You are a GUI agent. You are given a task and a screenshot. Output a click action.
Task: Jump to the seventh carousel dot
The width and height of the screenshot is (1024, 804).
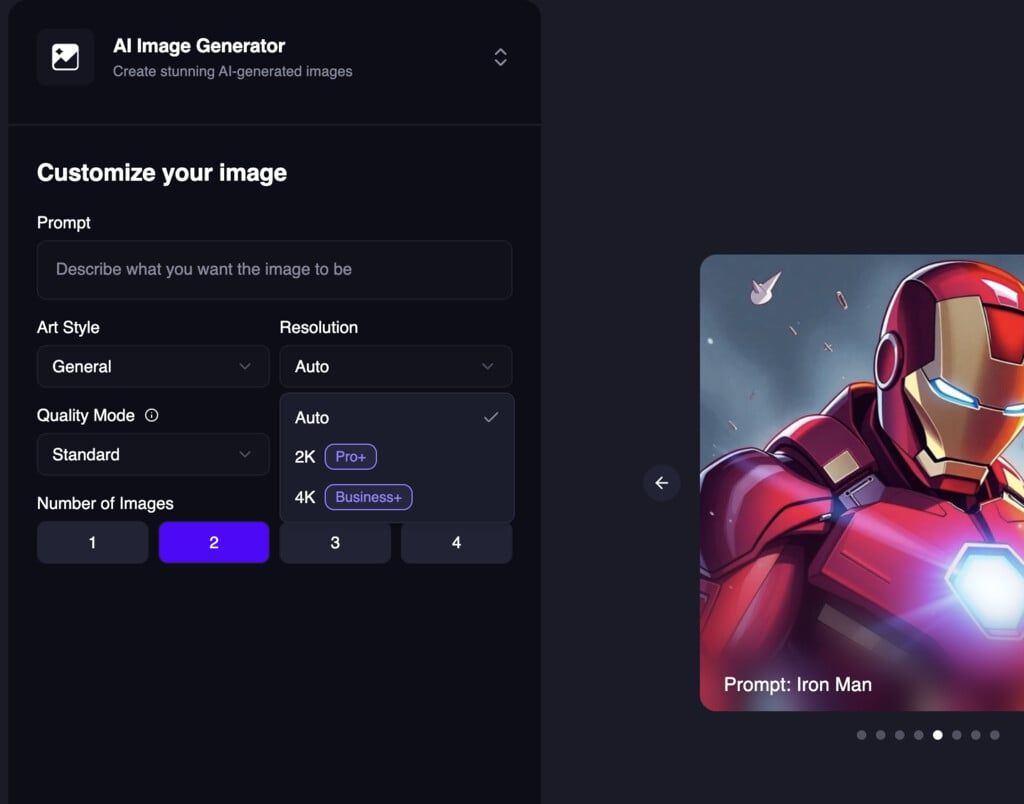click(975, 735)
